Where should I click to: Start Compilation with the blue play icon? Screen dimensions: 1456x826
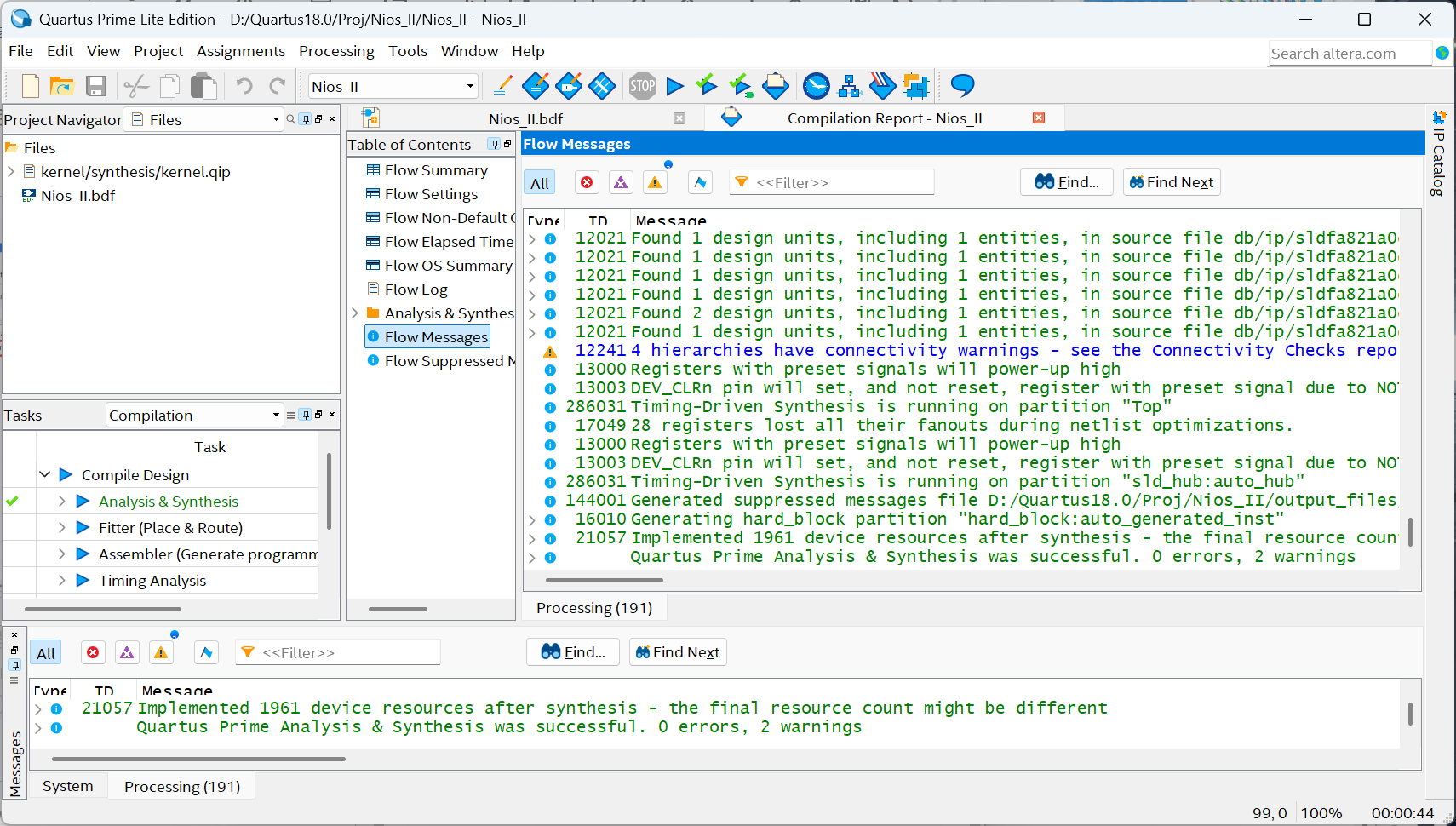coord(675,86)
